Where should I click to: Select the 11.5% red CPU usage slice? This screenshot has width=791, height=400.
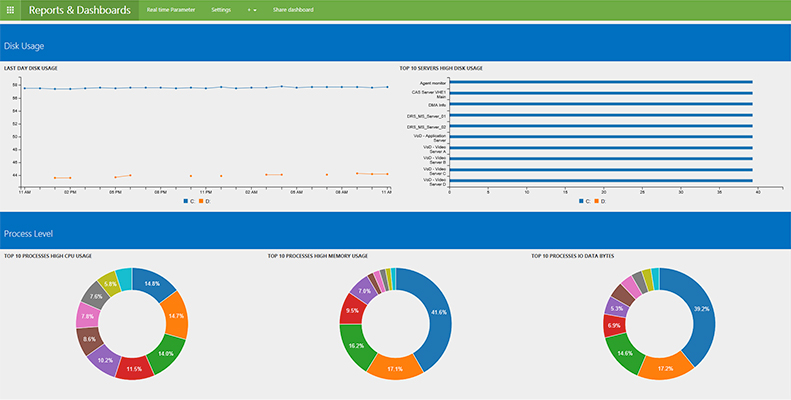134,368
